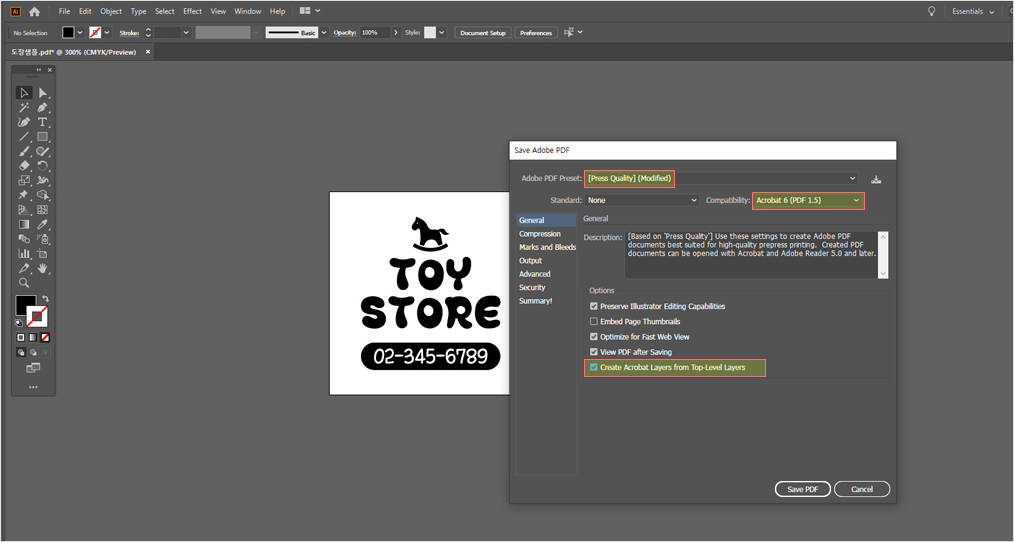Select the Artboard tool

[x=43, y=254]
